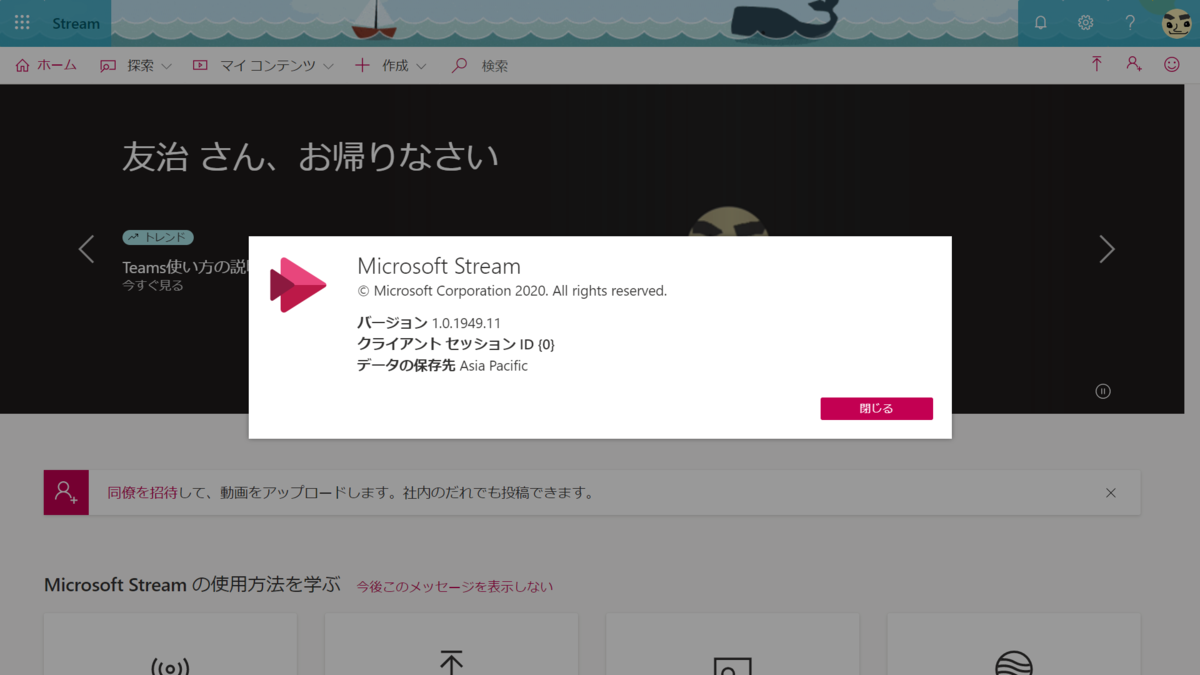Click the Asia Pacific data location text
Image resolution: width=1200 pixels, height=675 pixels.
pos(493,366)
